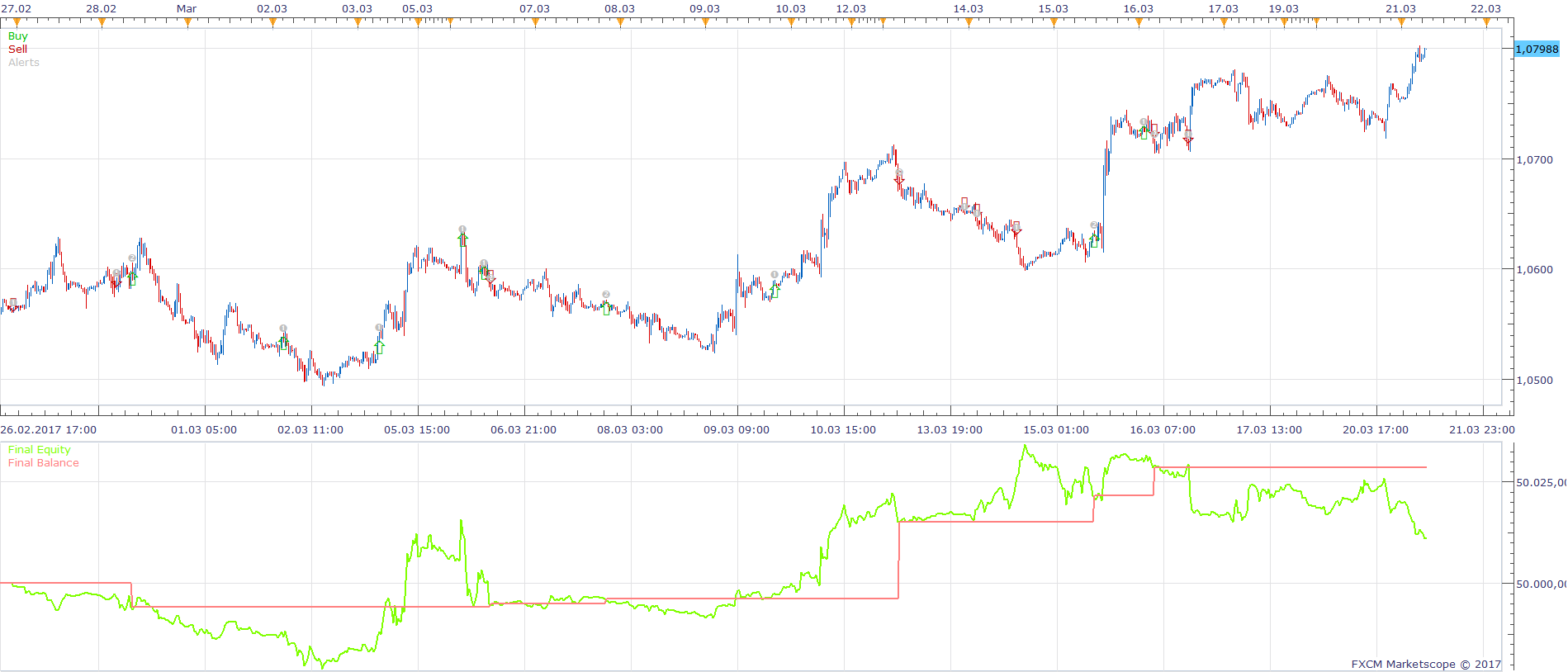Click the Final Balance legend label
The height and width of the screenshot is (672, 1568).
(44, 463)
